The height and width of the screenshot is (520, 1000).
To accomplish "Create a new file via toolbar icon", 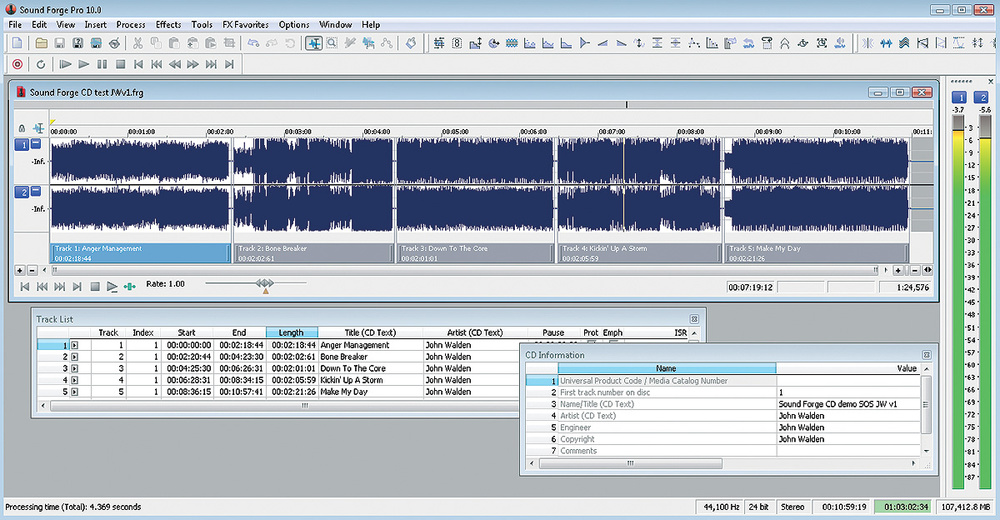I will click(x=17, y=43).
